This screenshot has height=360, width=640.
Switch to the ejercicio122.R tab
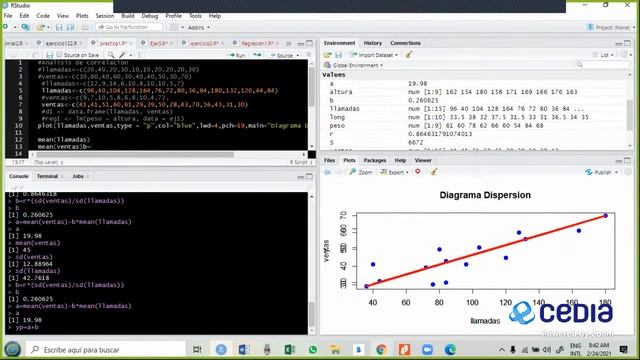pos(61,43)
